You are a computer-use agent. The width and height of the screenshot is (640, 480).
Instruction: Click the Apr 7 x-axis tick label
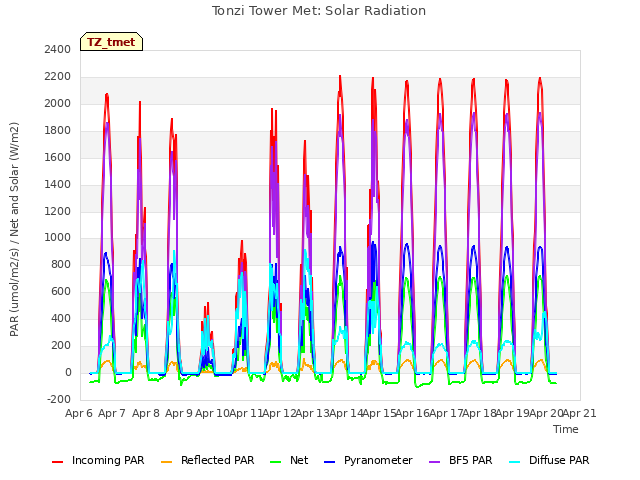[x=112, y=413]
